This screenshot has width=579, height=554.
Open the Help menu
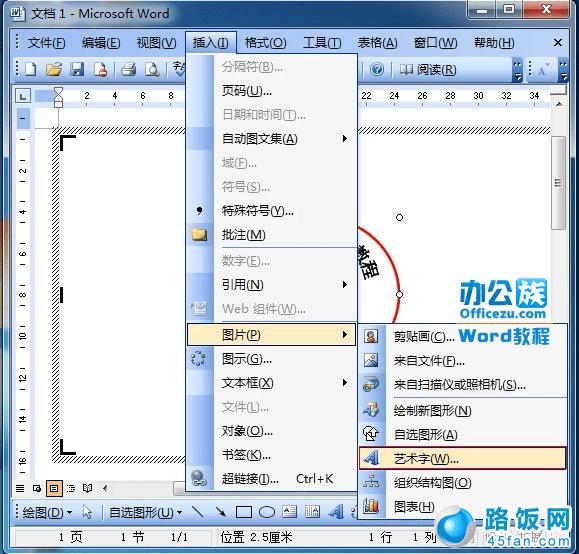494,43
